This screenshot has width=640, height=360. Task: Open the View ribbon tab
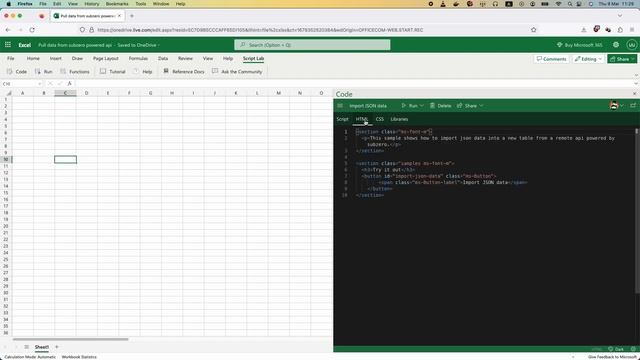coord(208,58)
